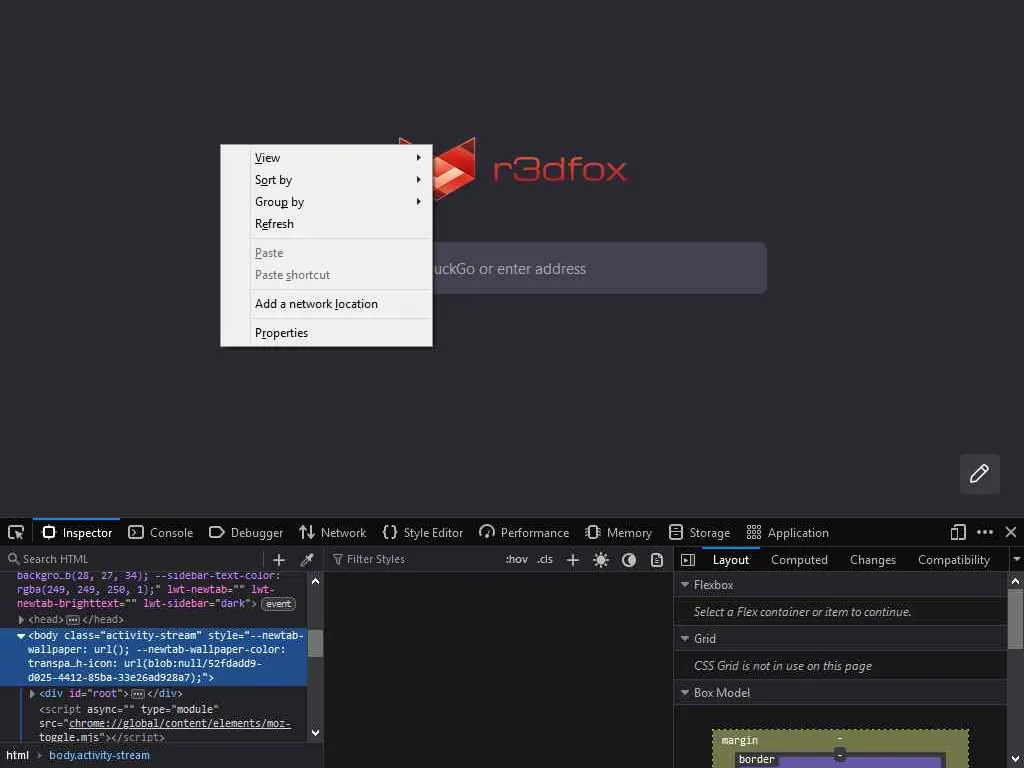This screenshot has width=1024, height=768.
Task: Switch to the Console tab
Action: pyautogui.click(x=161, y=533)
